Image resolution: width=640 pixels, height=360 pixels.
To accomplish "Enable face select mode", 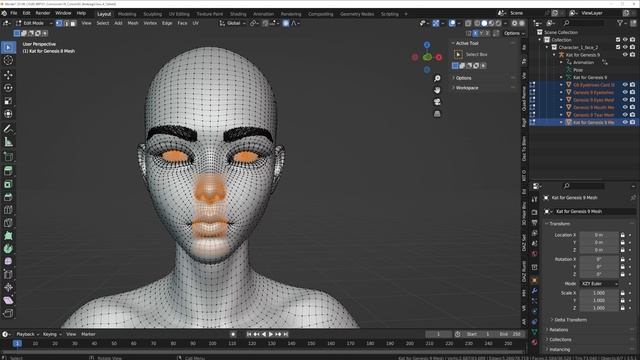I will (73, 23).
